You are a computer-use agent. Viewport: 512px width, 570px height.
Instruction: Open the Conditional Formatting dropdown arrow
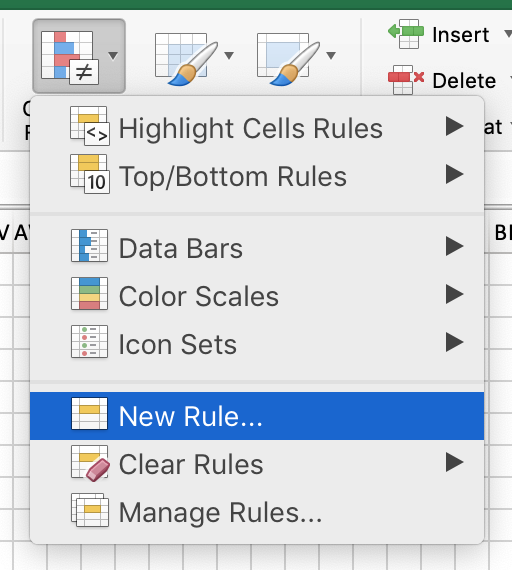pyautogui.click(x=113, y=56)
